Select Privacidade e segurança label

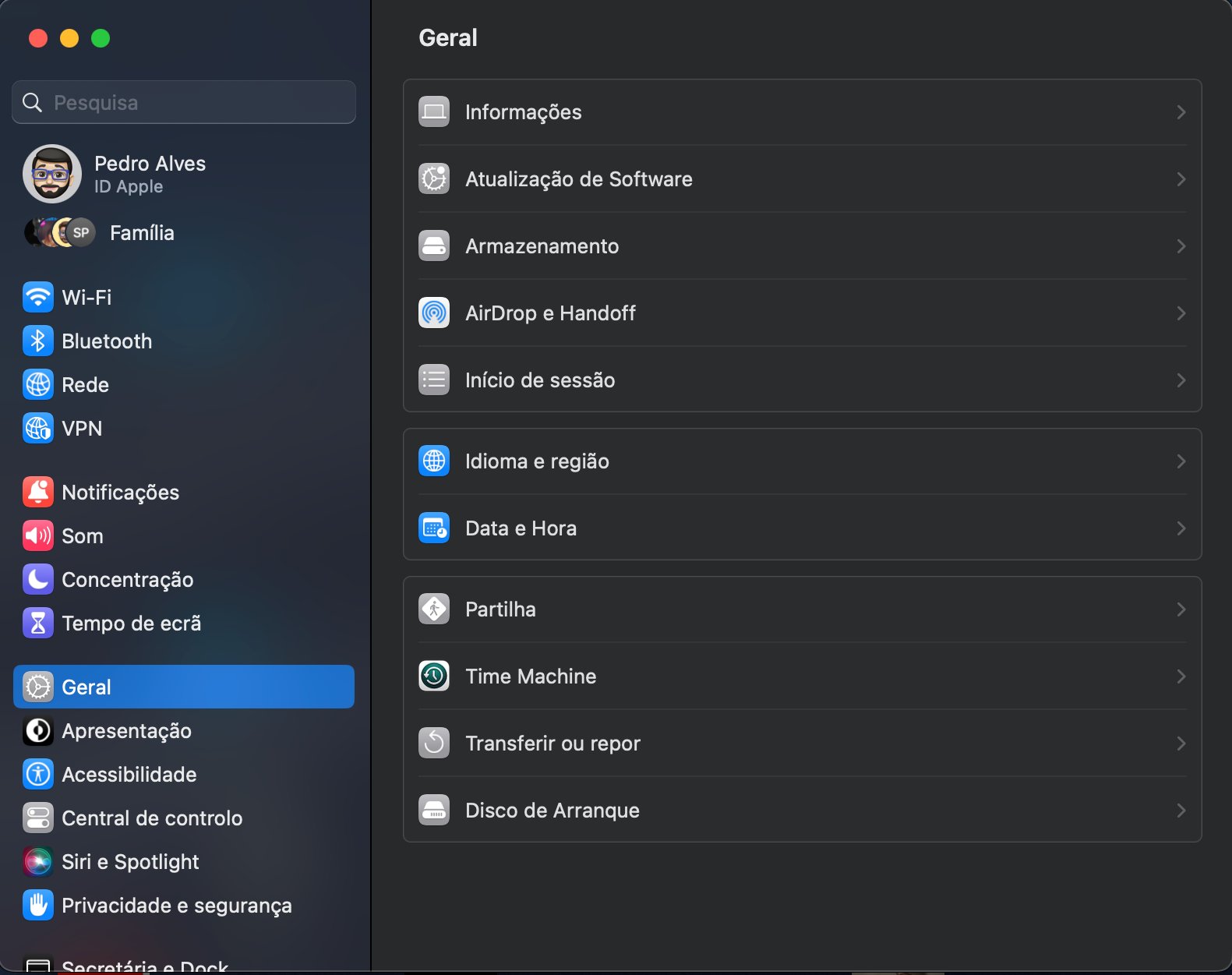click(177, 906)
